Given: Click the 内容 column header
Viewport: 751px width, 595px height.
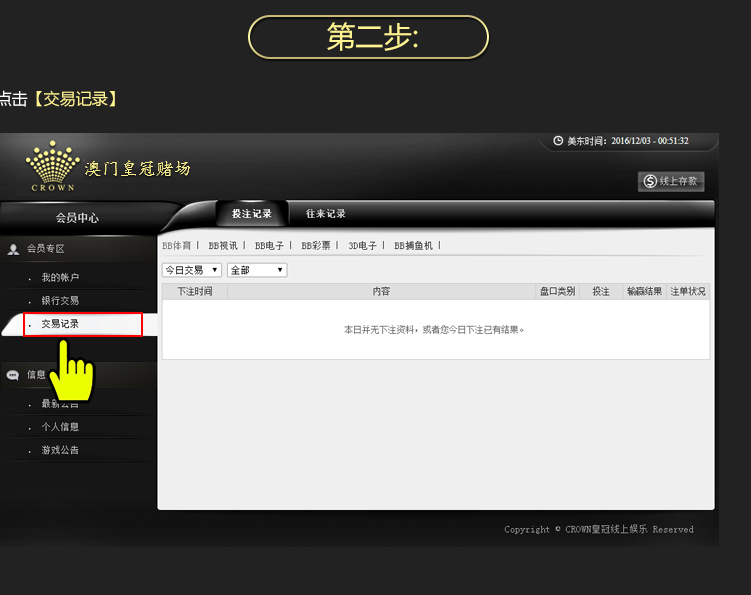Looking at the screenshot, I should click(381, 291).
